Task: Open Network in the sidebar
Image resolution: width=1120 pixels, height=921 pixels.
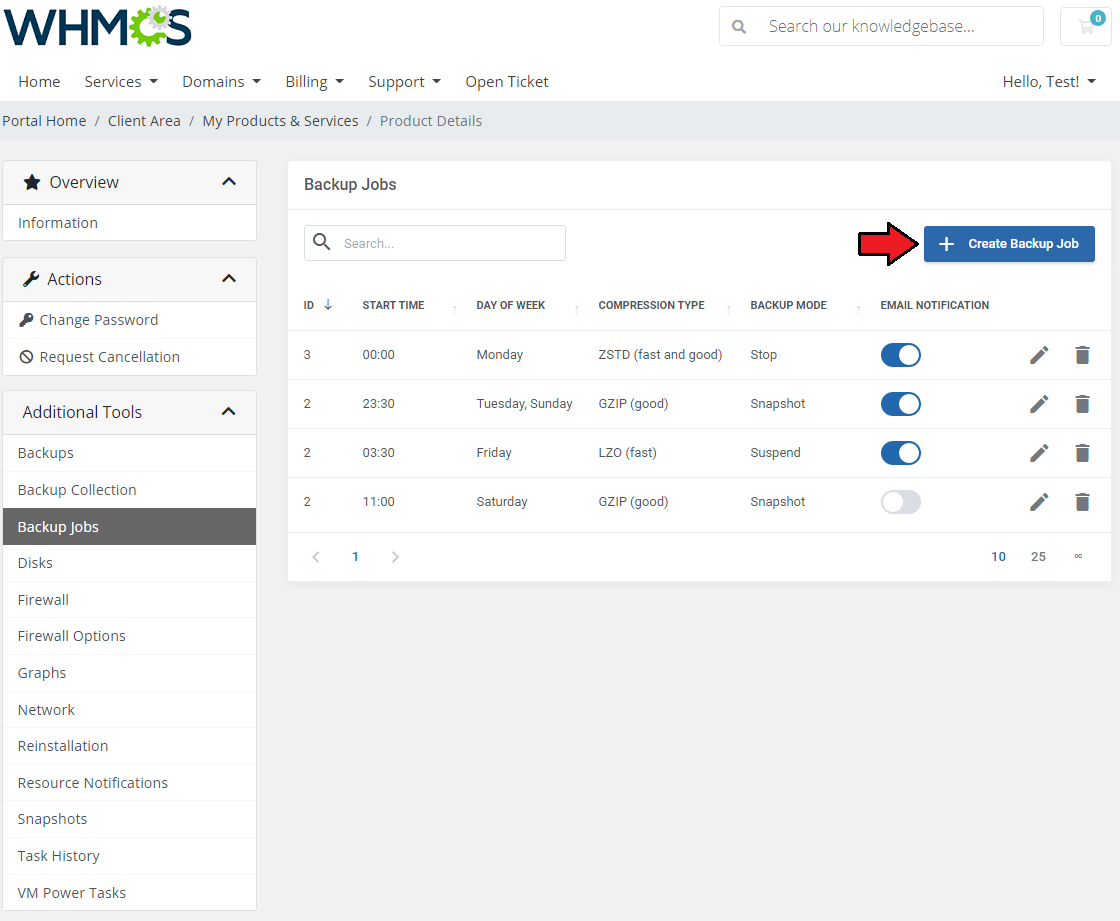Action: pos(129,710)
